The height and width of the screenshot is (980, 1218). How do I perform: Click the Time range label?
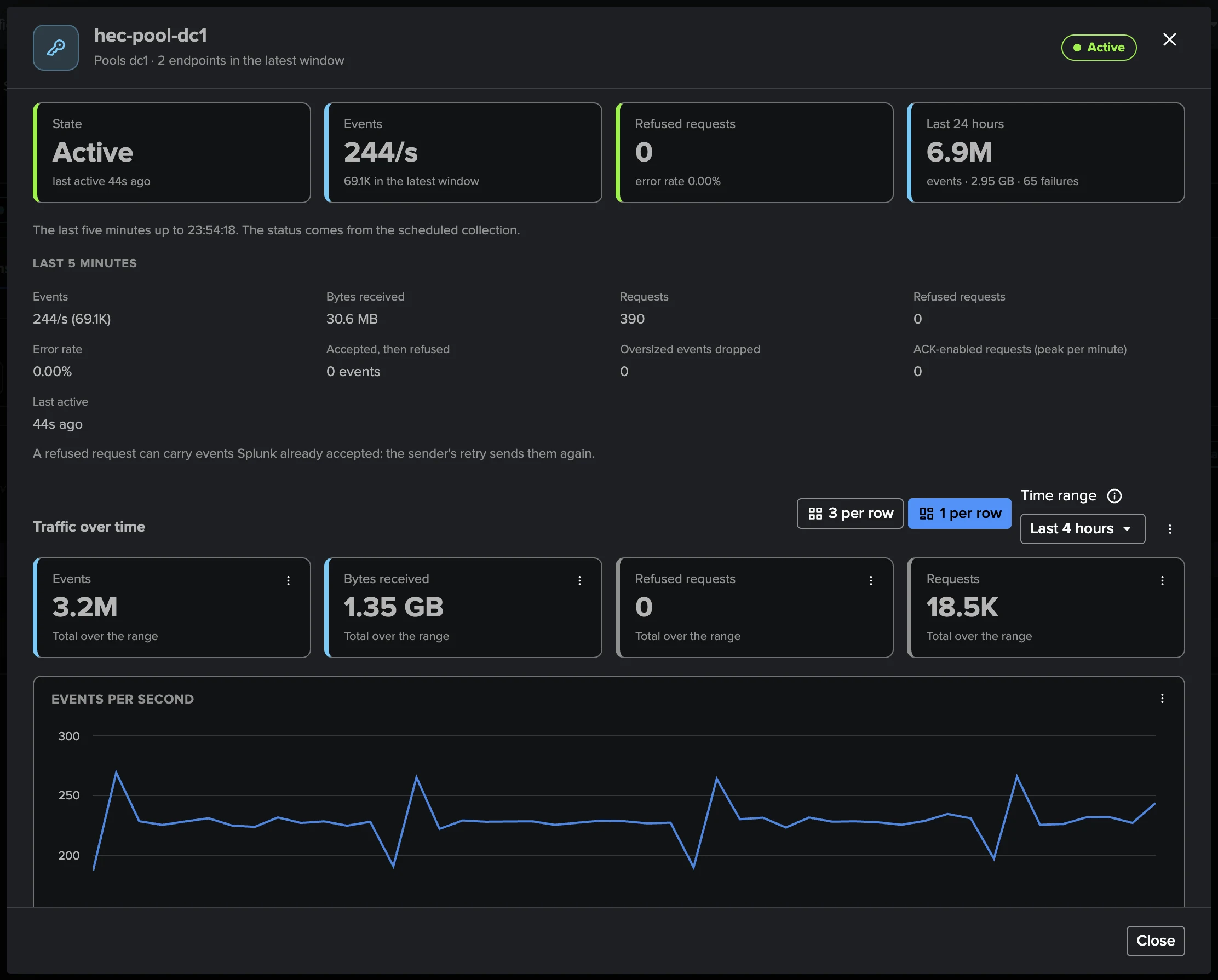1058,495
